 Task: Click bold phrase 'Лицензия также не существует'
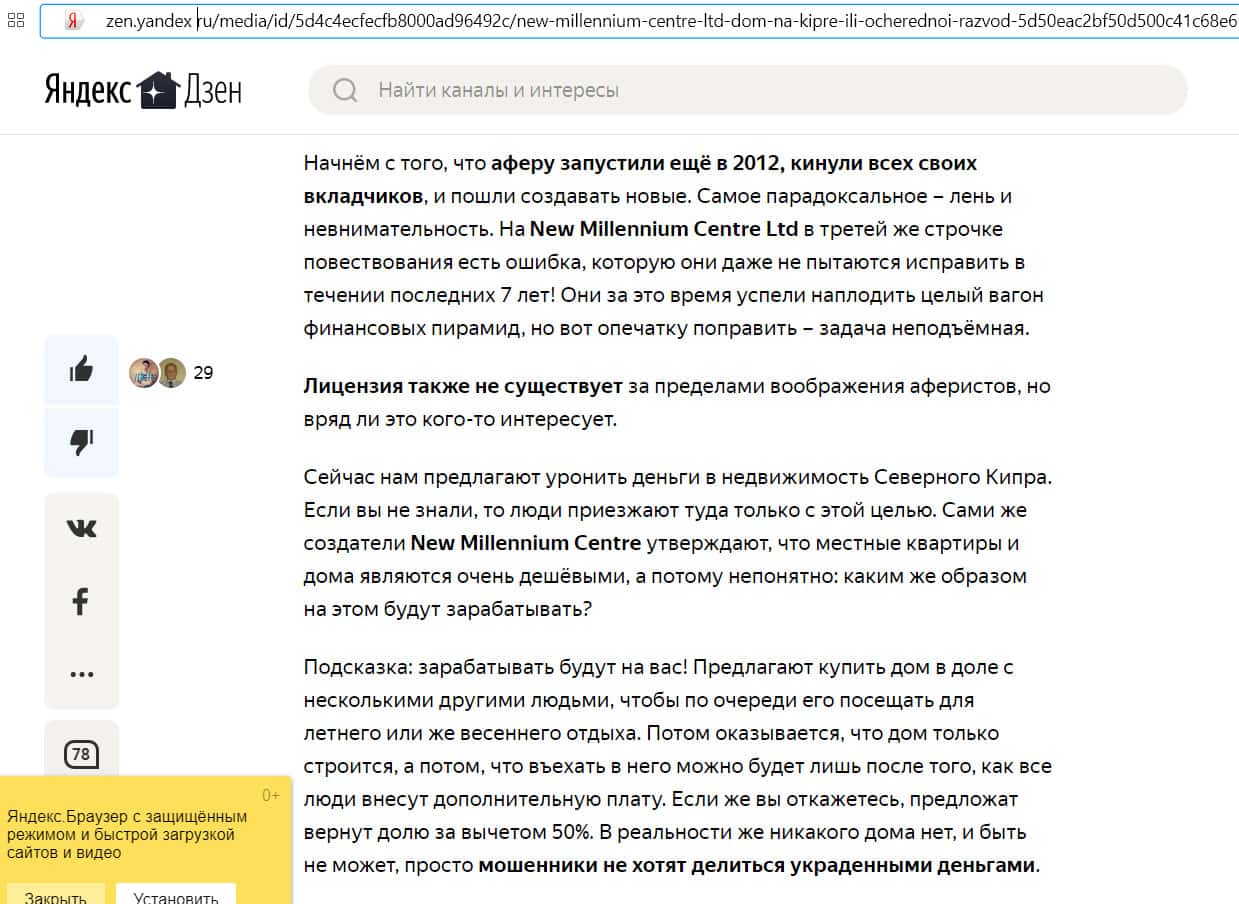click(463, 386)
